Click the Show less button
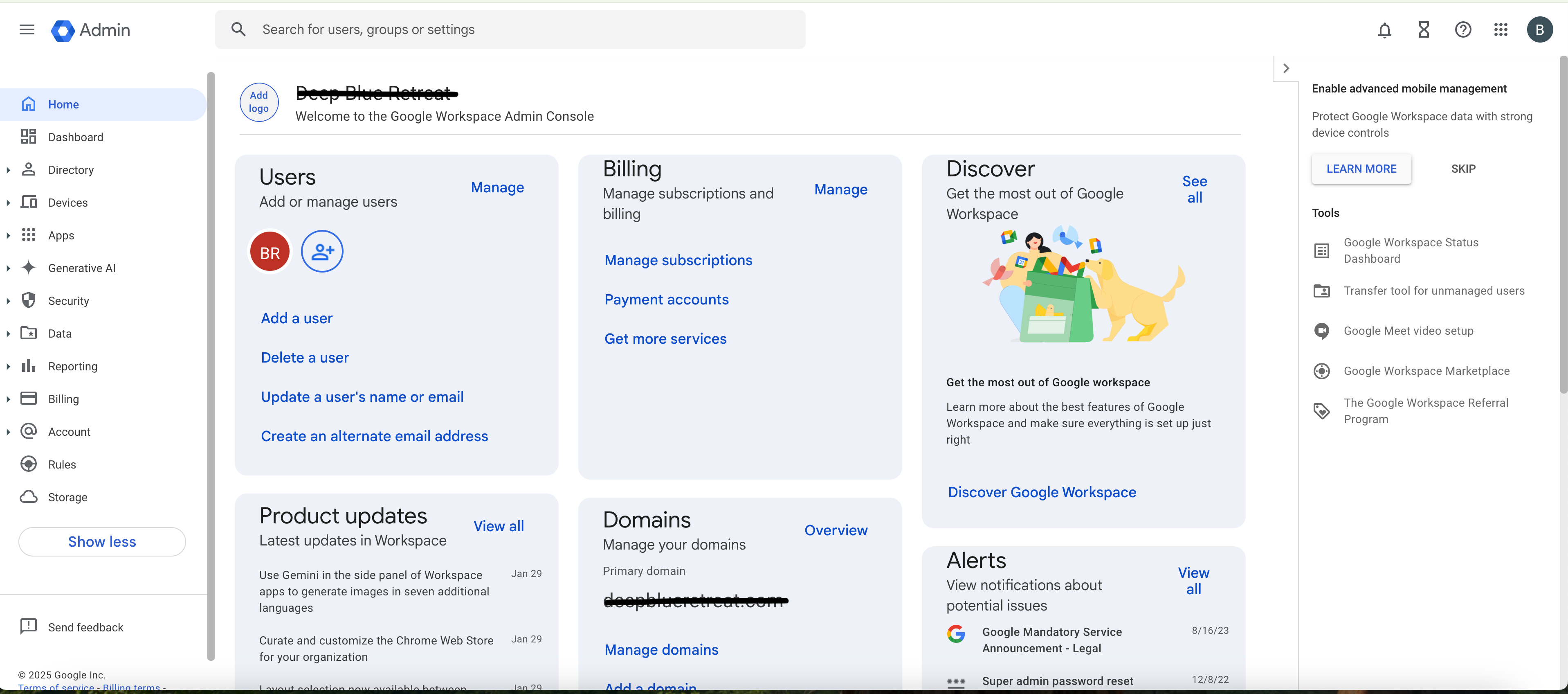This screenshot has height=694, width=1568. tap(102, 541)
